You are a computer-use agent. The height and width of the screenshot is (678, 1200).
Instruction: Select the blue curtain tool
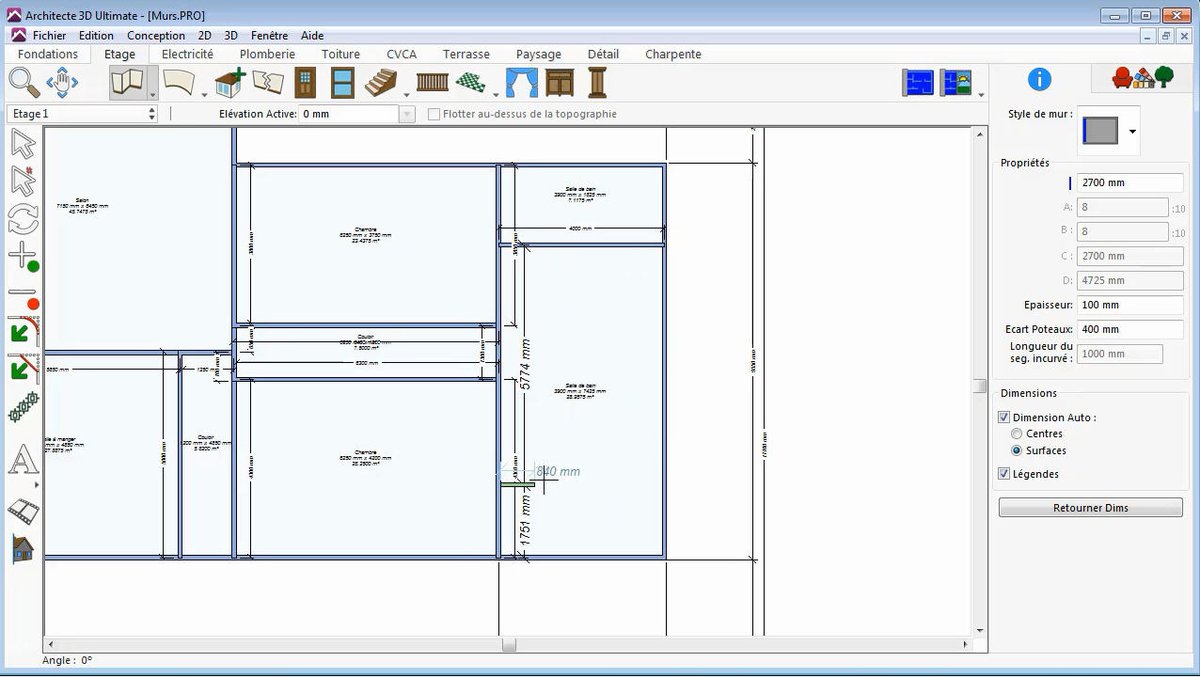pos(522,83)
